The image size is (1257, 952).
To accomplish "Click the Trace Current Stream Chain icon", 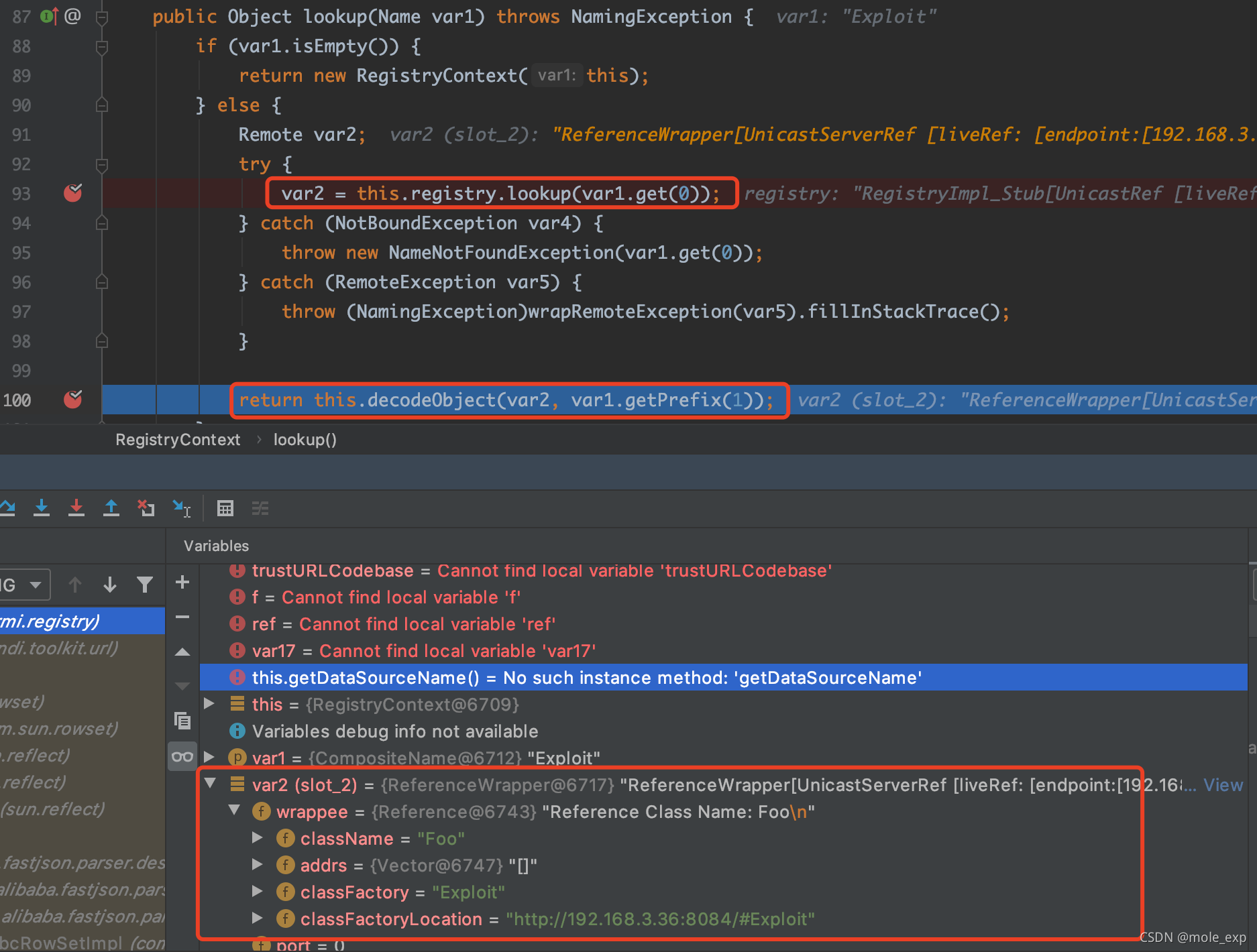I will [260, 508].
